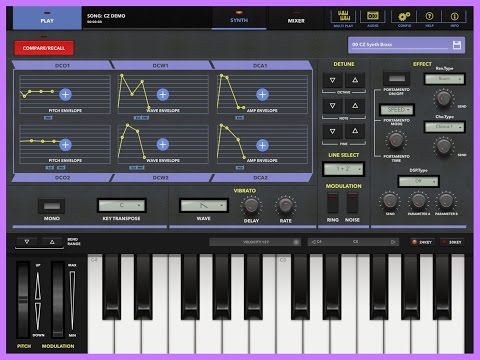Decrease detune fine with down arrow
Image resolution: width=480 pixels, height=360 pixels.
[x=332, y=131]
